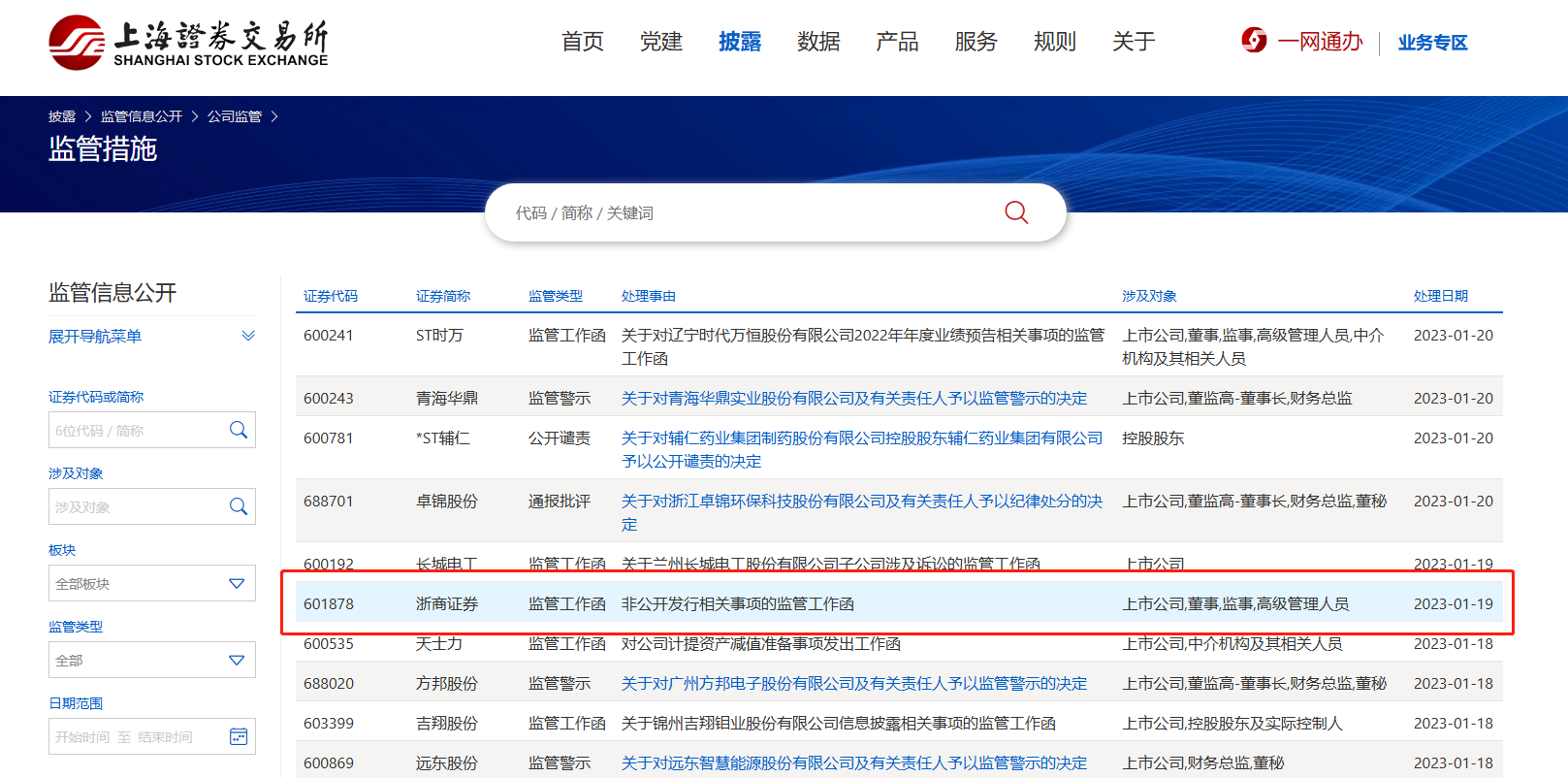Open 产品 in top navigation
This screenshot has height=778, width=1568.
pyautogui.click(x=897, y=42)
